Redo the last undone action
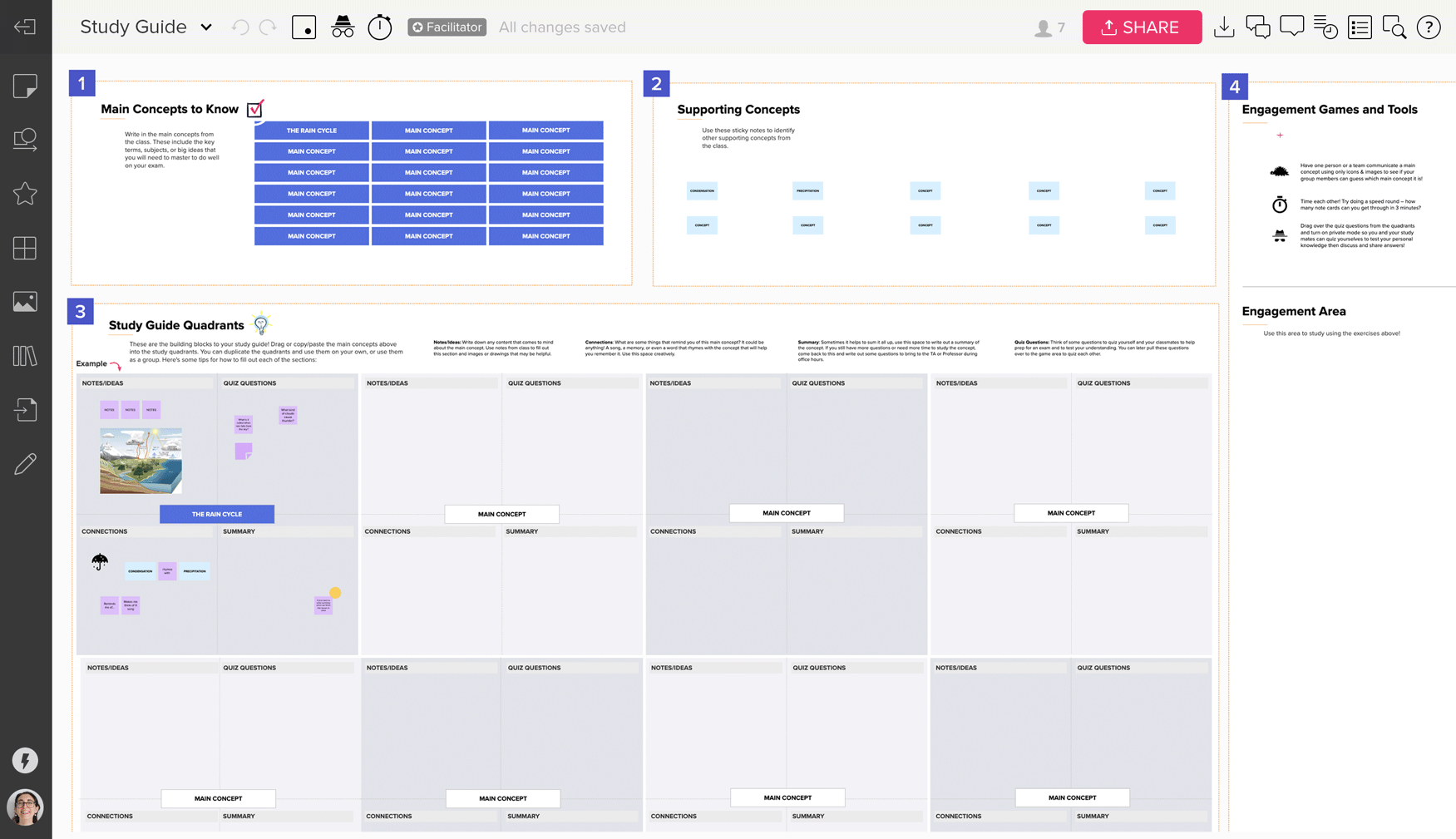This screenshot has height=839, width=1456. [268, 27]
